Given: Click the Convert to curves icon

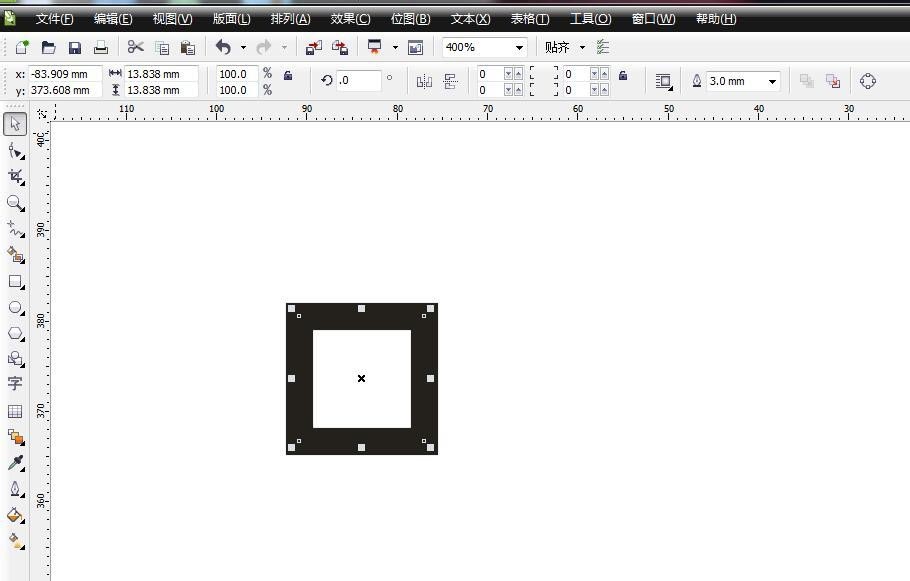Looking at the screenshot, I should [x=868, y=81].
